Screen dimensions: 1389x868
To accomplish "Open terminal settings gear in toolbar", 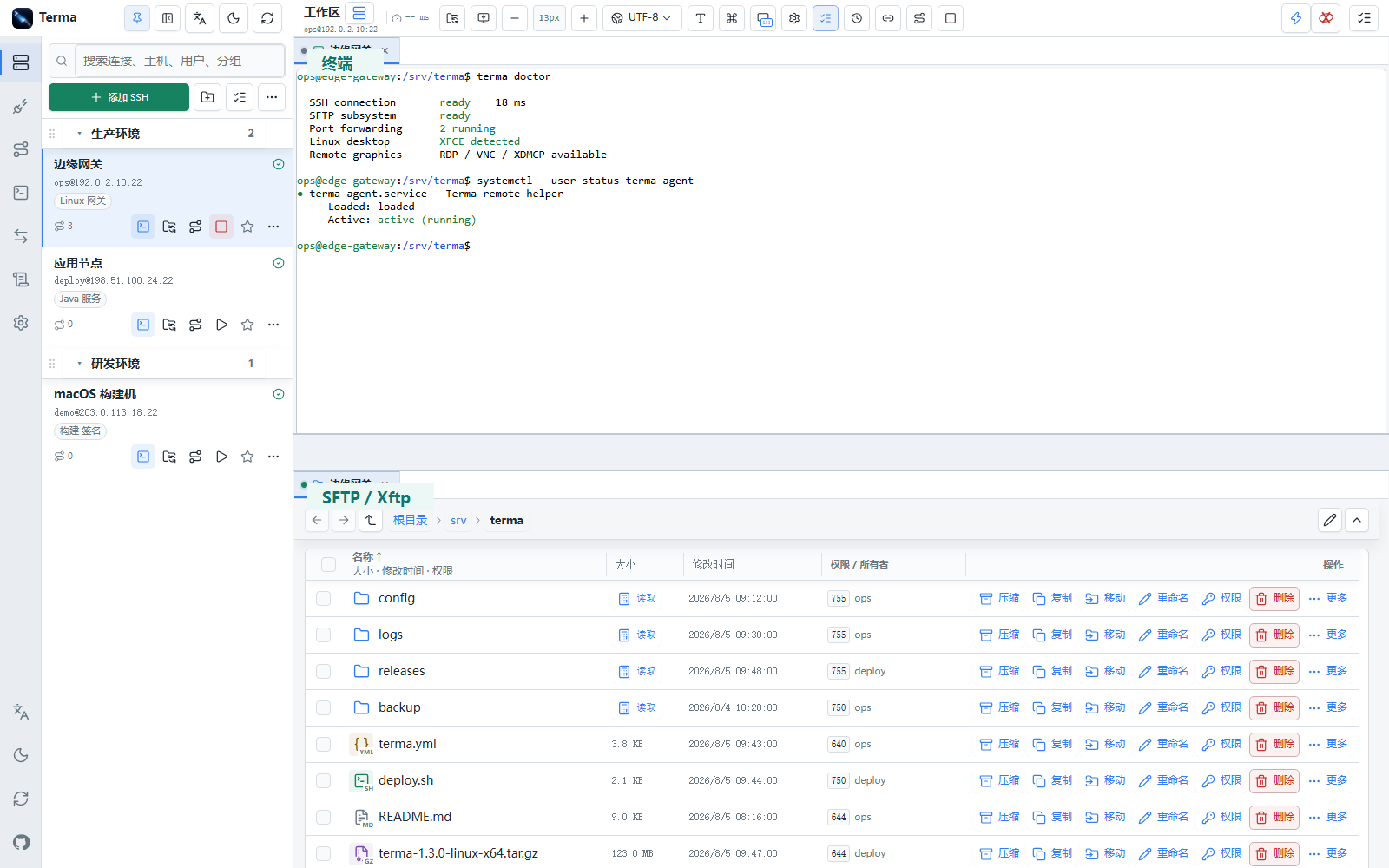I will pos(794,18).
